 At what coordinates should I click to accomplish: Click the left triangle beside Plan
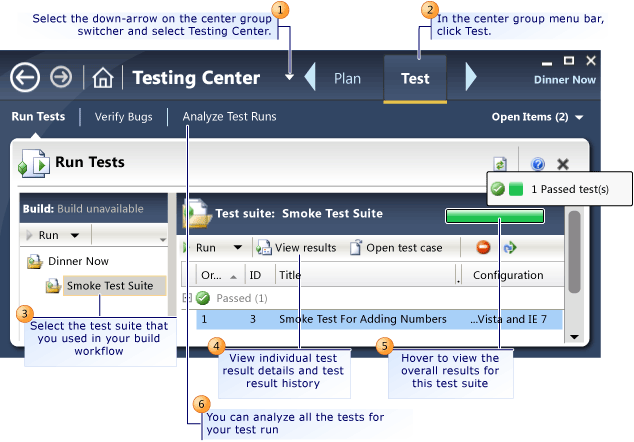tap(310, 77)
